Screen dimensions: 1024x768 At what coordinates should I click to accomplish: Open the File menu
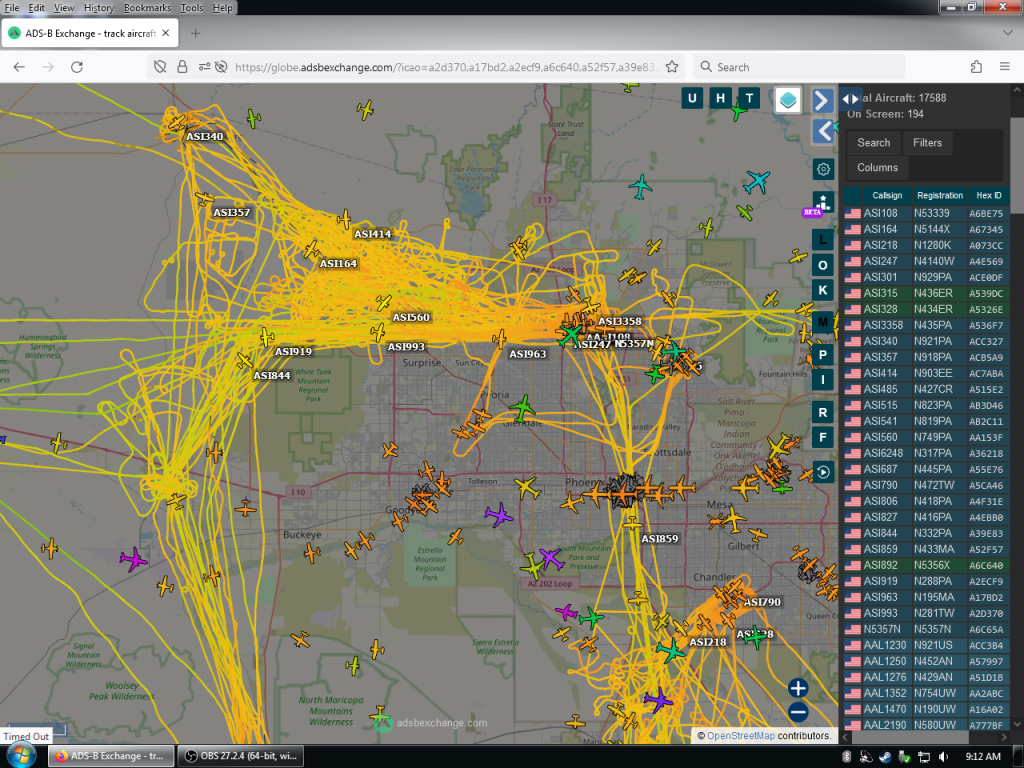click(x=12, y=8)
